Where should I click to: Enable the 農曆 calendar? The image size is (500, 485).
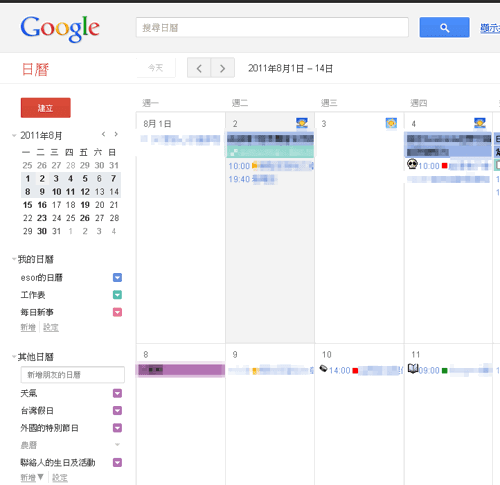29,445
